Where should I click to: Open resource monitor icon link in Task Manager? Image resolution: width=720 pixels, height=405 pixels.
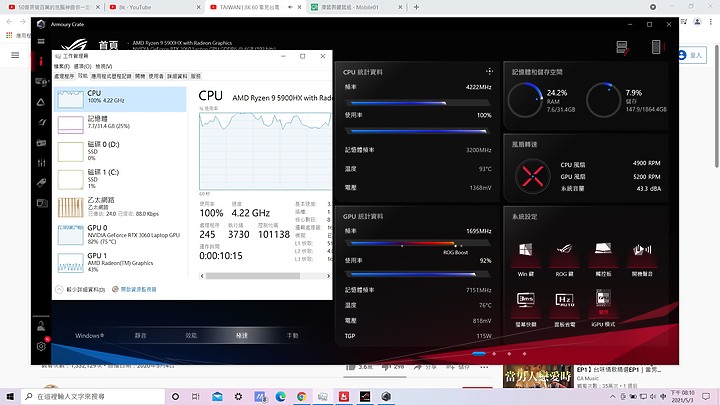pyautogui.click(x=134, y=289)
